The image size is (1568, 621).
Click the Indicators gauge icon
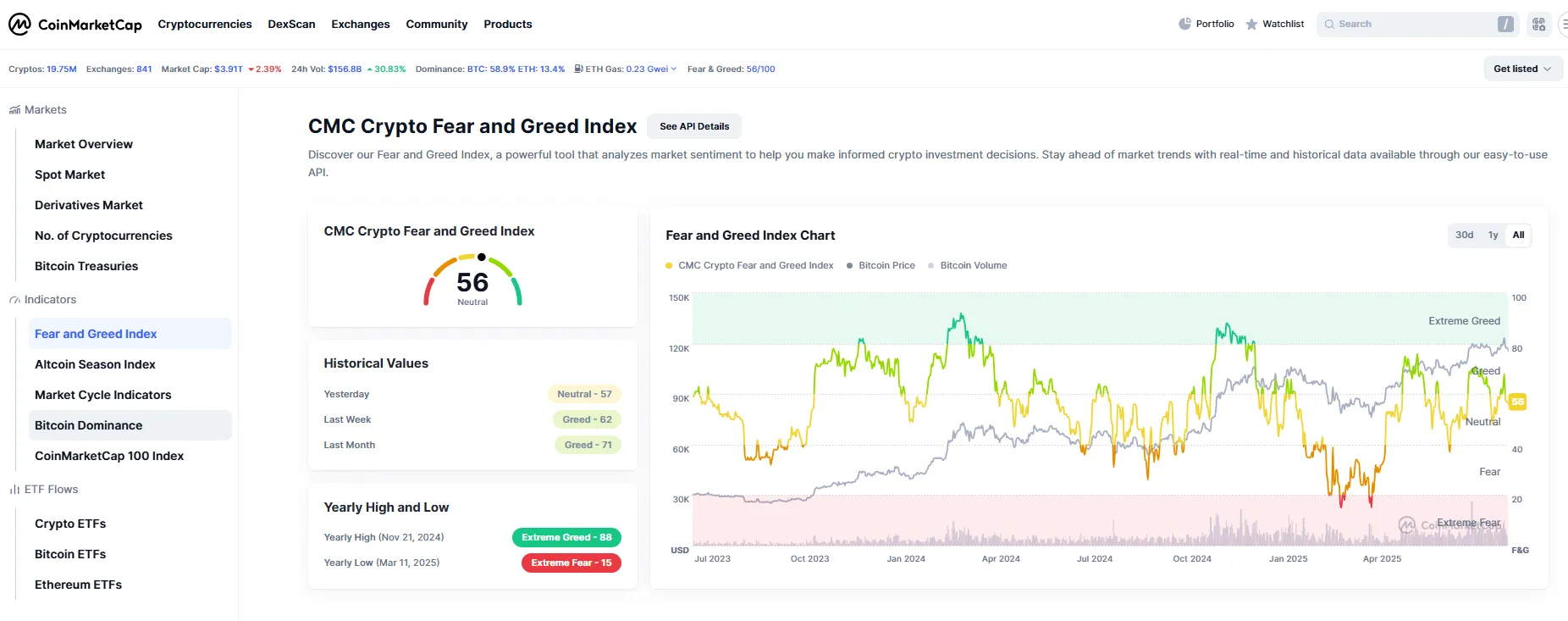click(x=14, y=300)
